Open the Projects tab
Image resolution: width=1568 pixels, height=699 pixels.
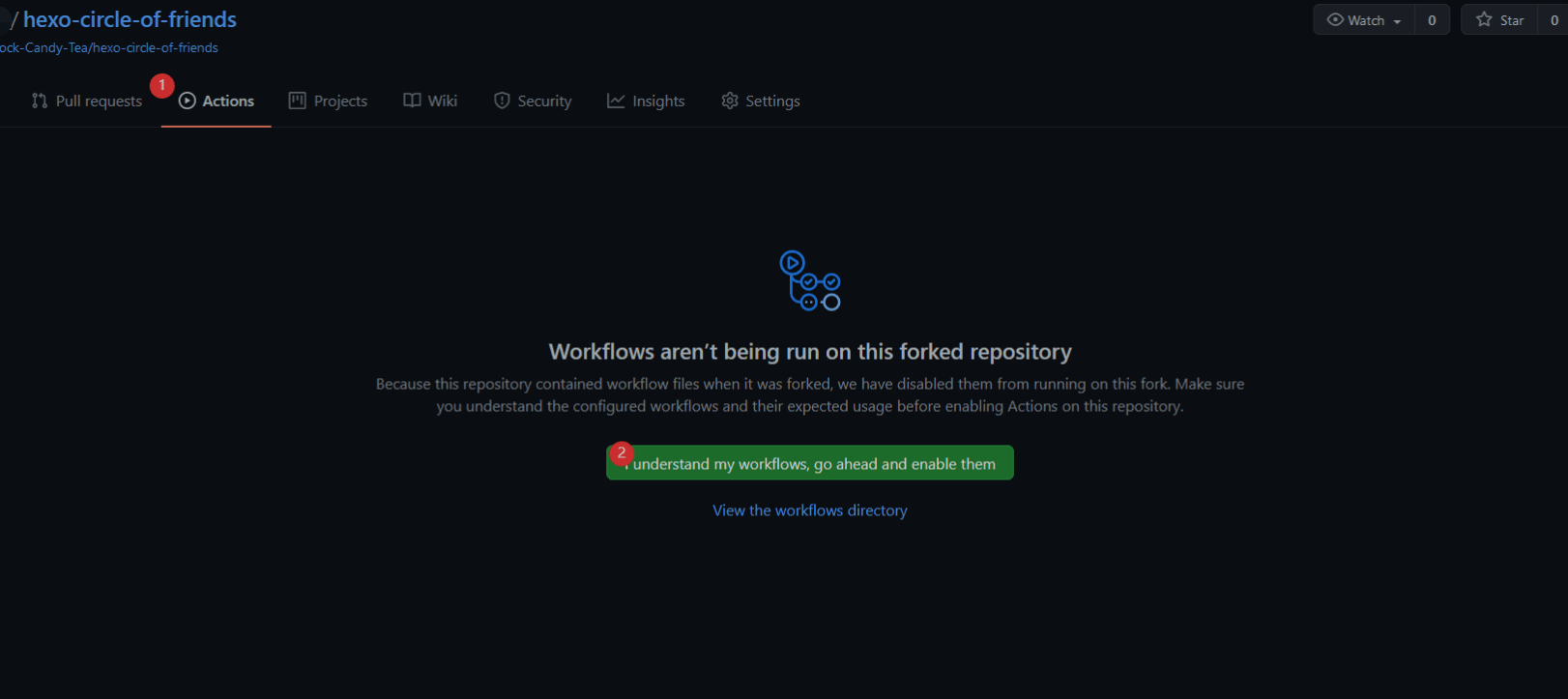(329, 101)
